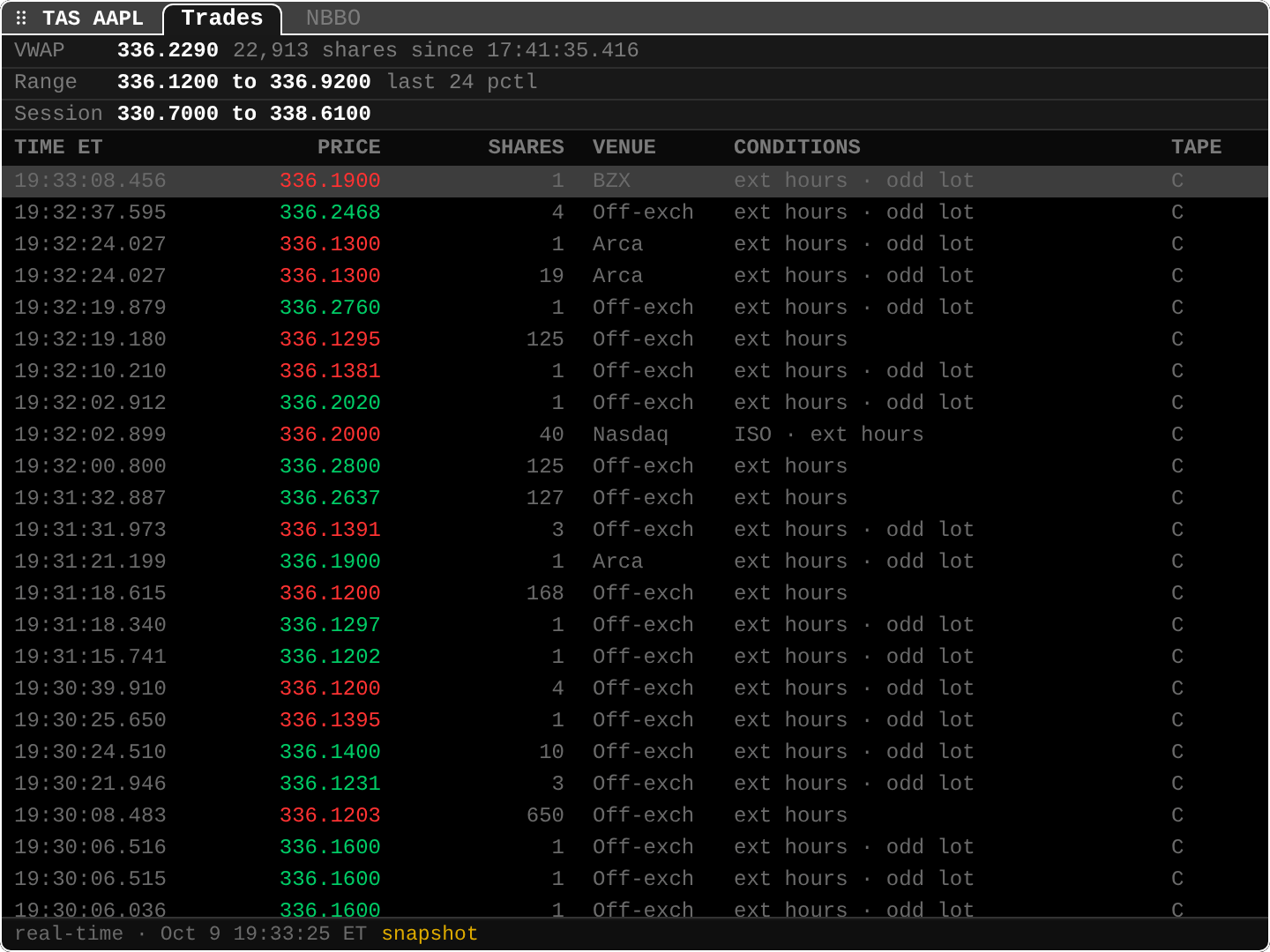Click the price 336.1391

coord(330,530)
